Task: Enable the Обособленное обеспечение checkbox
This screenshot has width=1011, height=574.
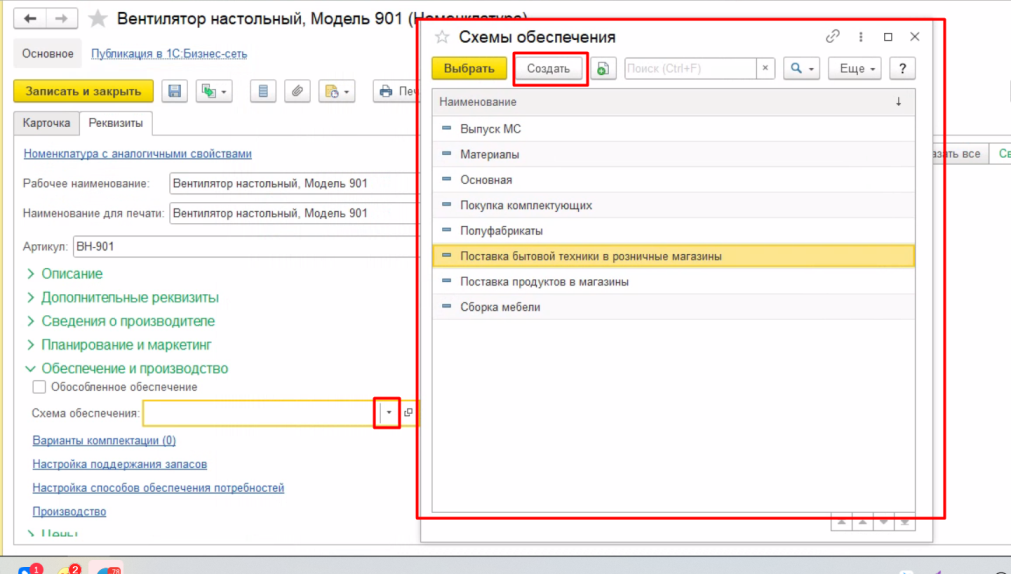Action: [39, 387]
